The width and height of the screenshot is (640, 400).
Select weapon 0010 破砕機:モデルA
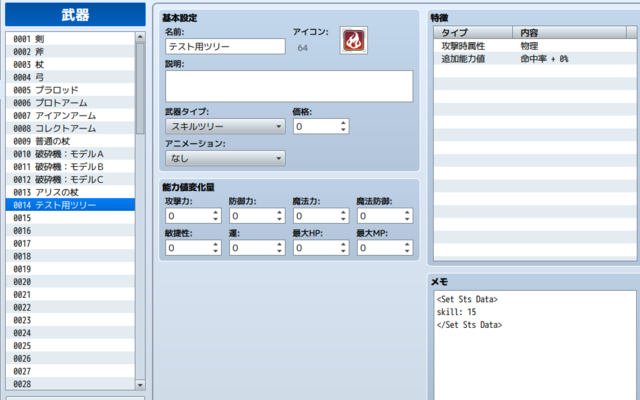[70, 154]
